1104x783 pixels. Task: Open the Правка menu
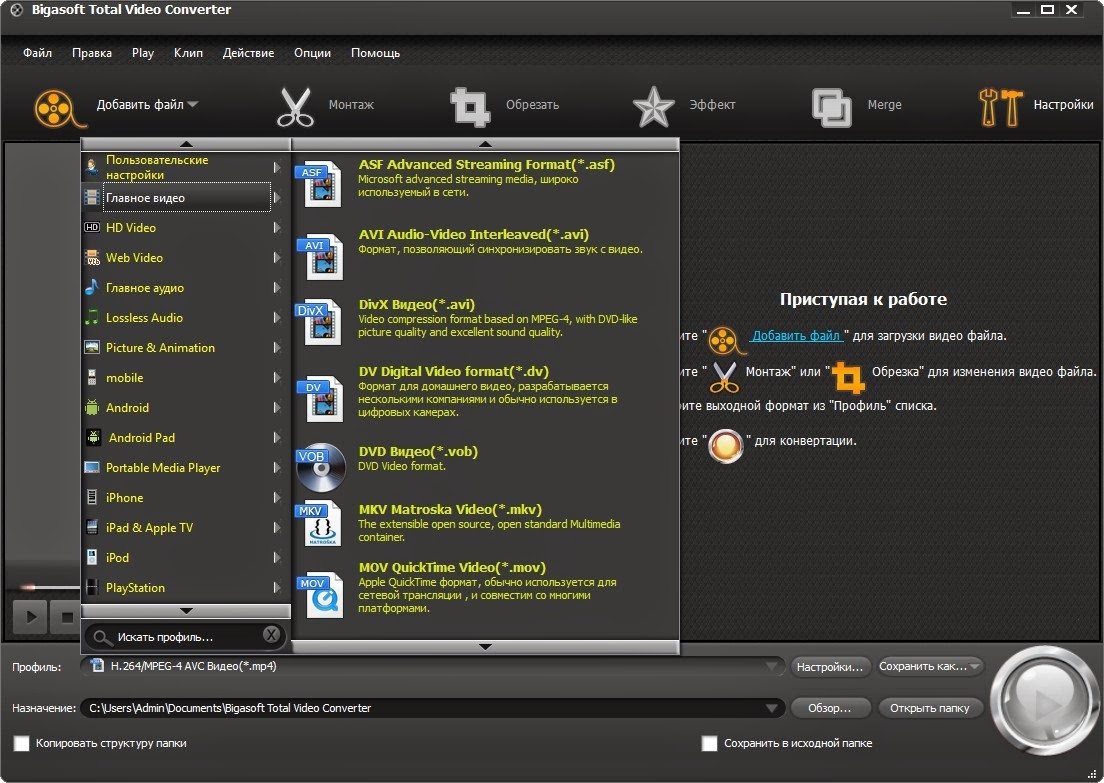tap(92, 53)
